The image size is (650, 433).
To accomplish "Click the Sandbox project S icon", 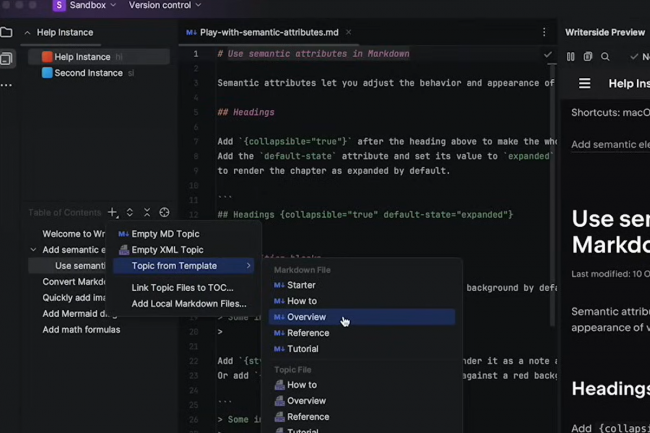I will tap(59, 5).
